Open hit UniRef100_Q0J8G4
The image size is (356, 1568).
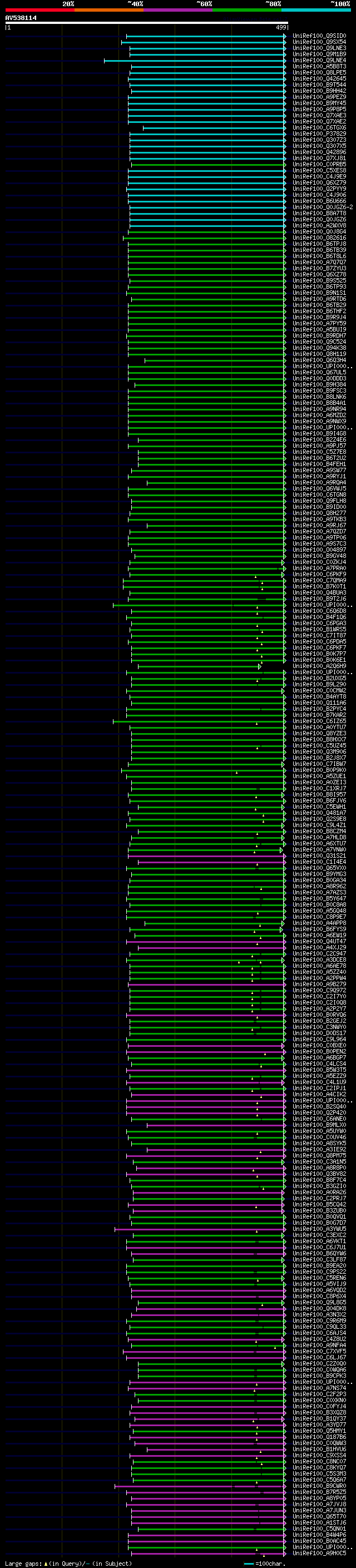tap(319, 231)
